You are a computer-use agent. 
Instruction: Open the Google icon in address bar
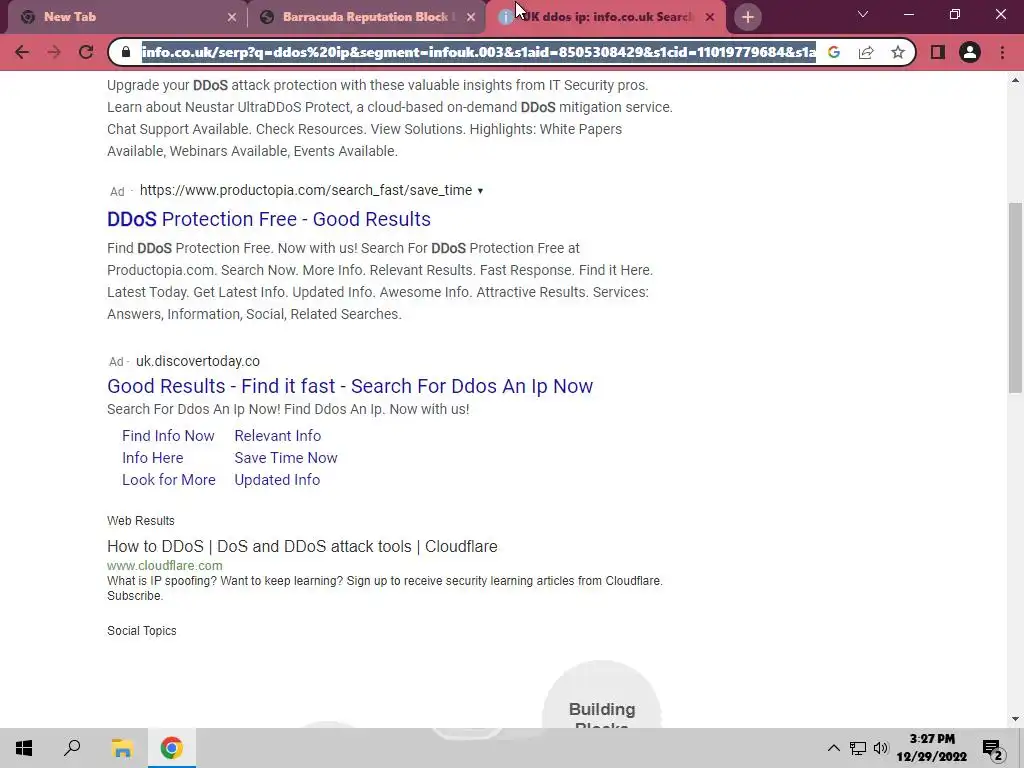click(834, 52)
